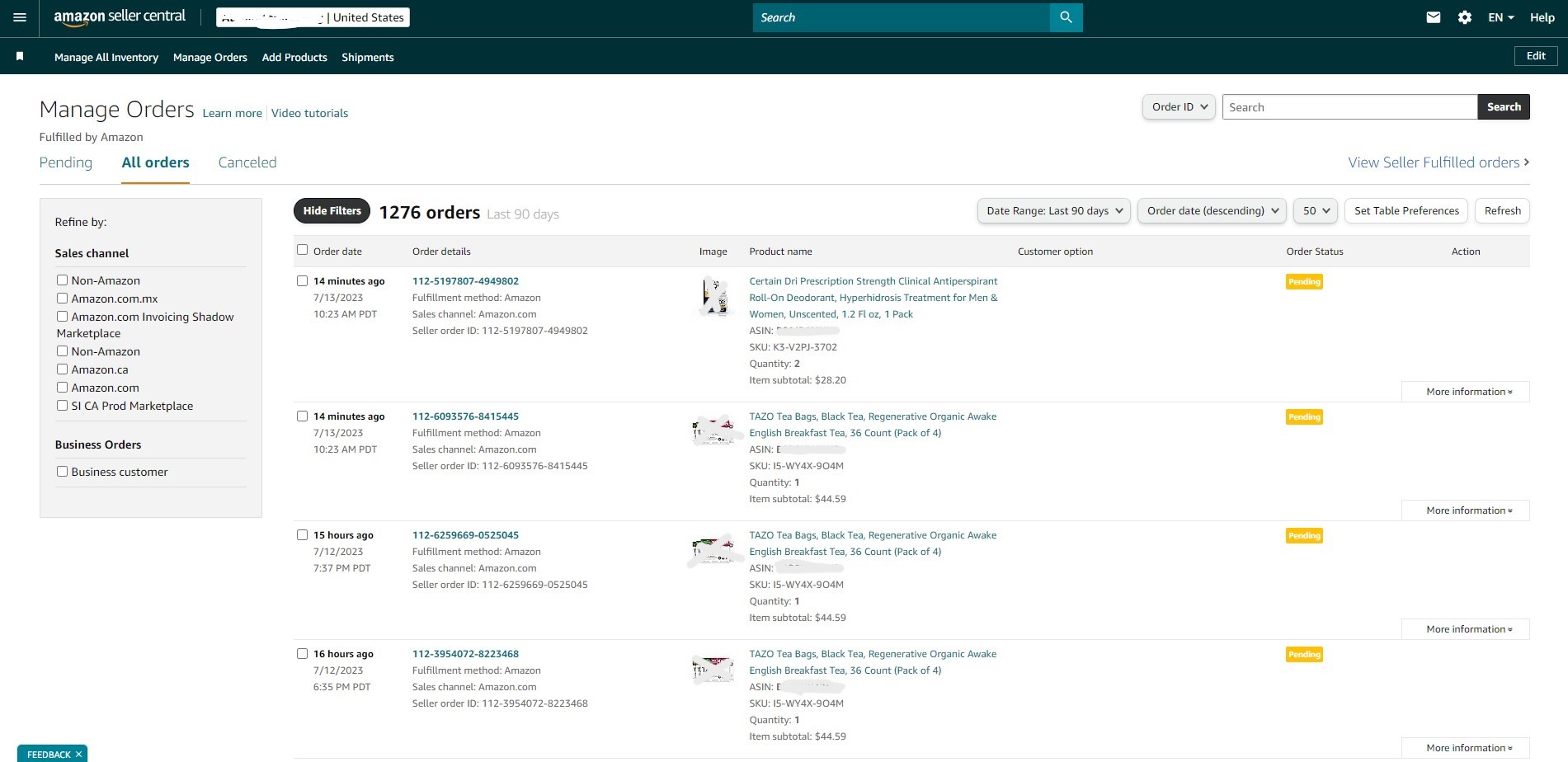The width and height of the screenshot is (1568, 762).
Task: Expand More information for order 112-6093576-8415445
Action: tap(1466, 510)
